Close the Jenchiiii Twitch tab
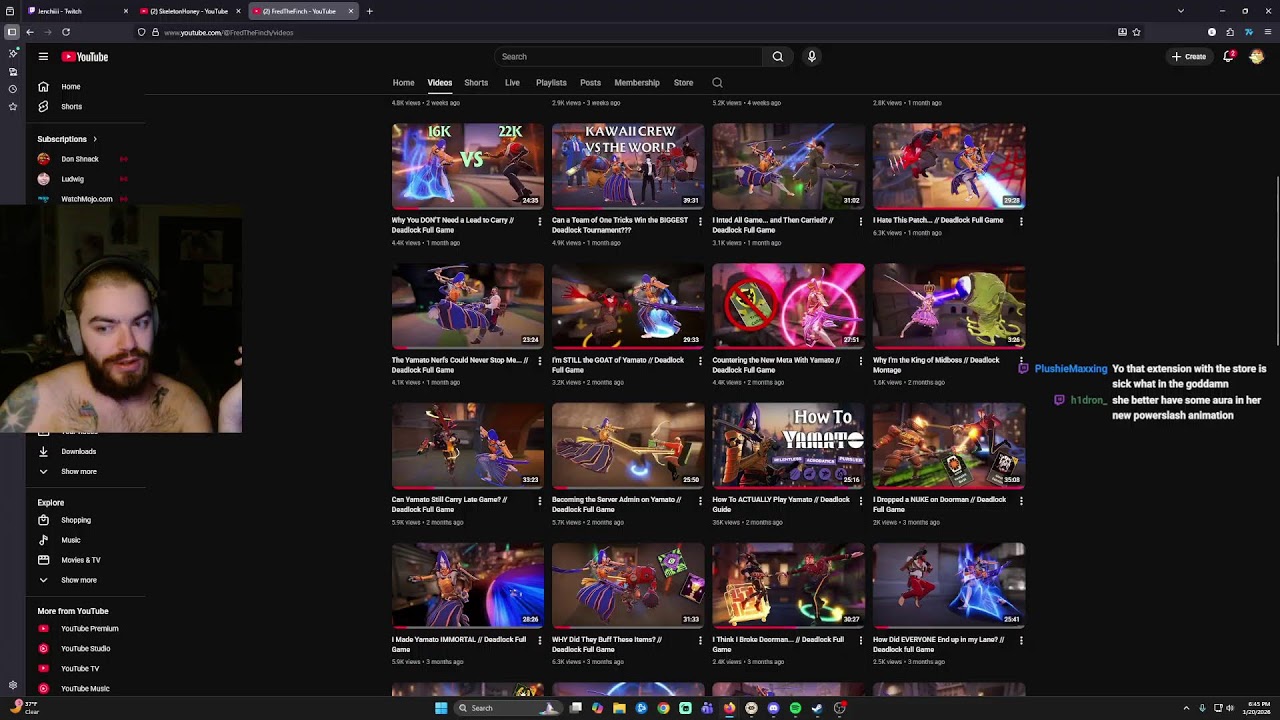Viewport: 1280px width, 720px height. 126,11
